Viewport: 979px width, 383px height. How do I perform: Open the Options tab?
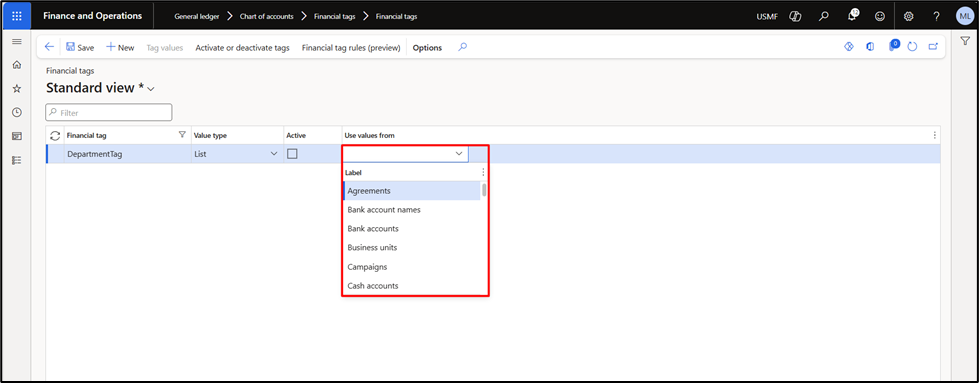[427, 47]
